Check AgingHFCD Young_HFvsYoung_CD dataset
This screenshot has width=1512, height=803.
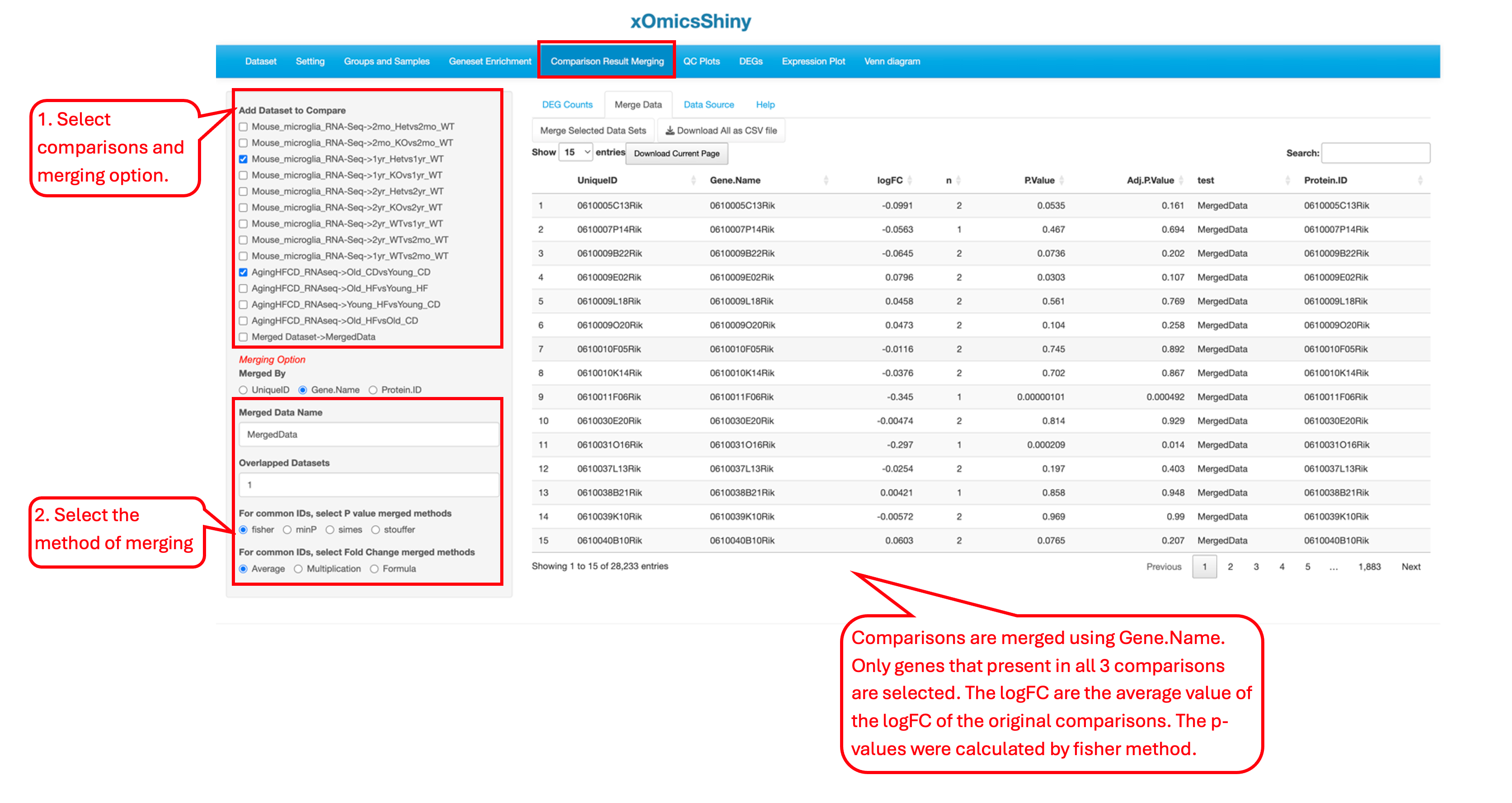243,304
